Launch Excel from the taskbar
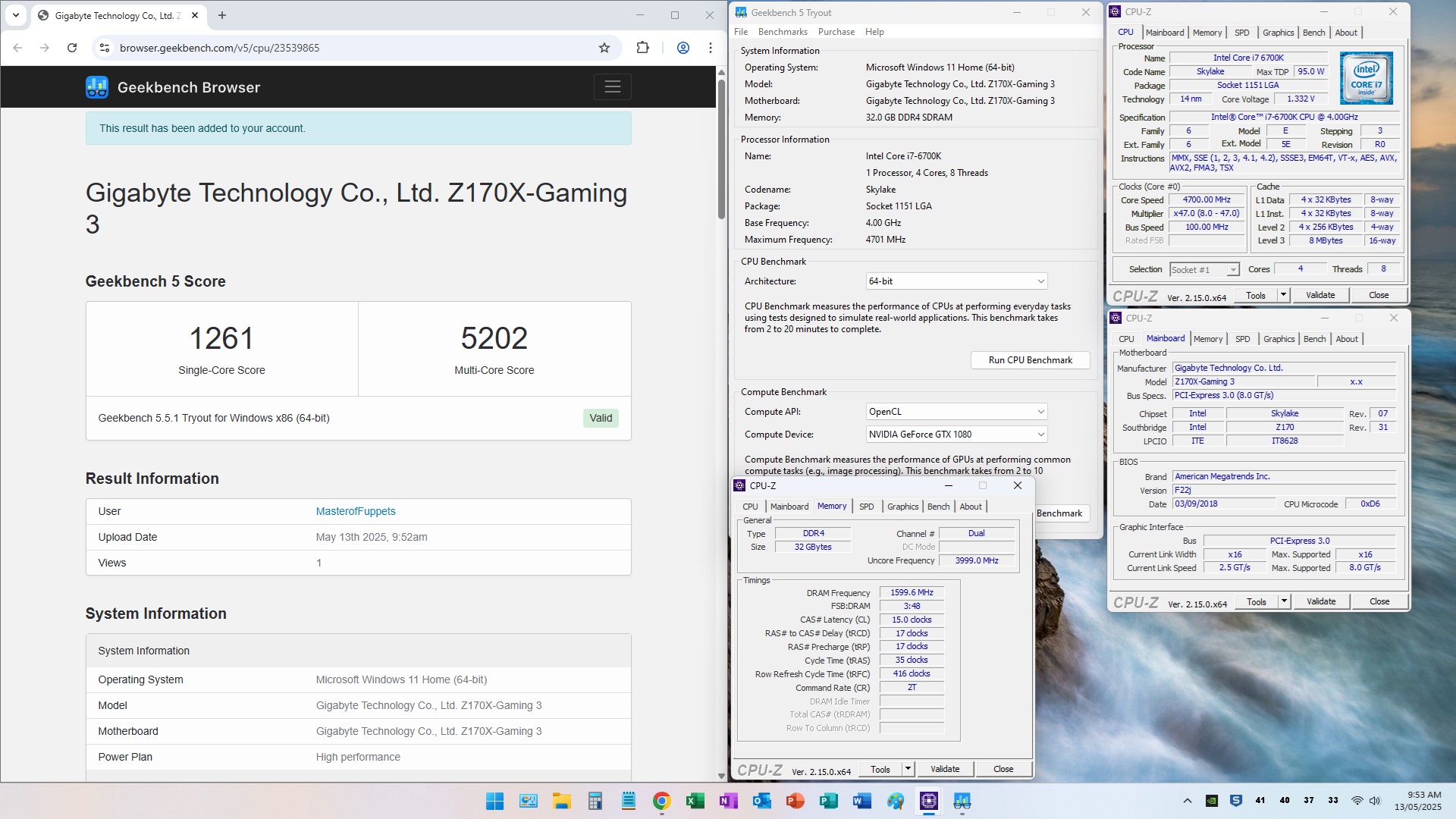This screenshot has height=819, width=1456. pos(695,801)
